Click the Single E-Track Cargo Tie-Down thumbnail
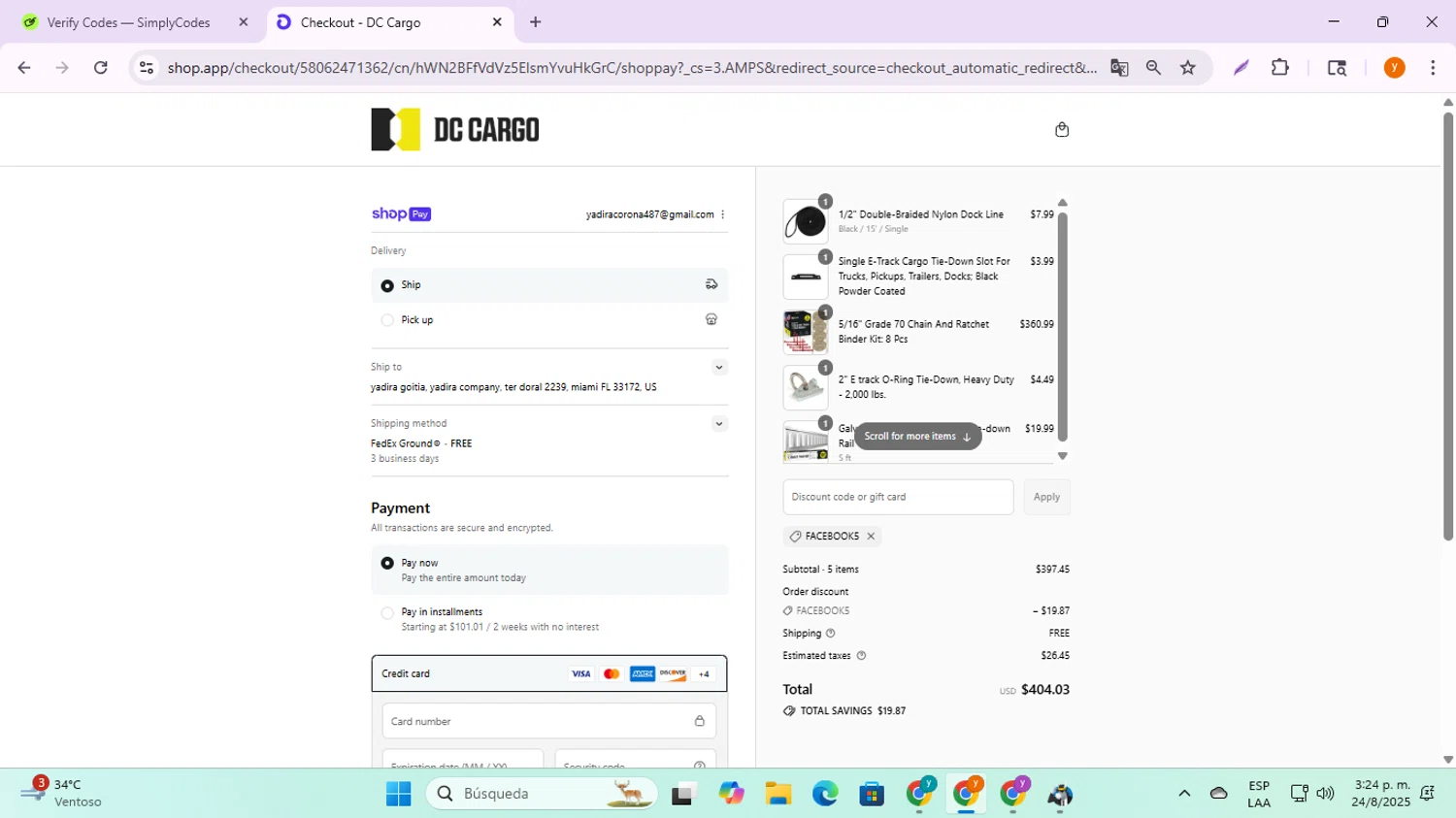The height and width of the screenshot is (818, 1456). (806, 277)
